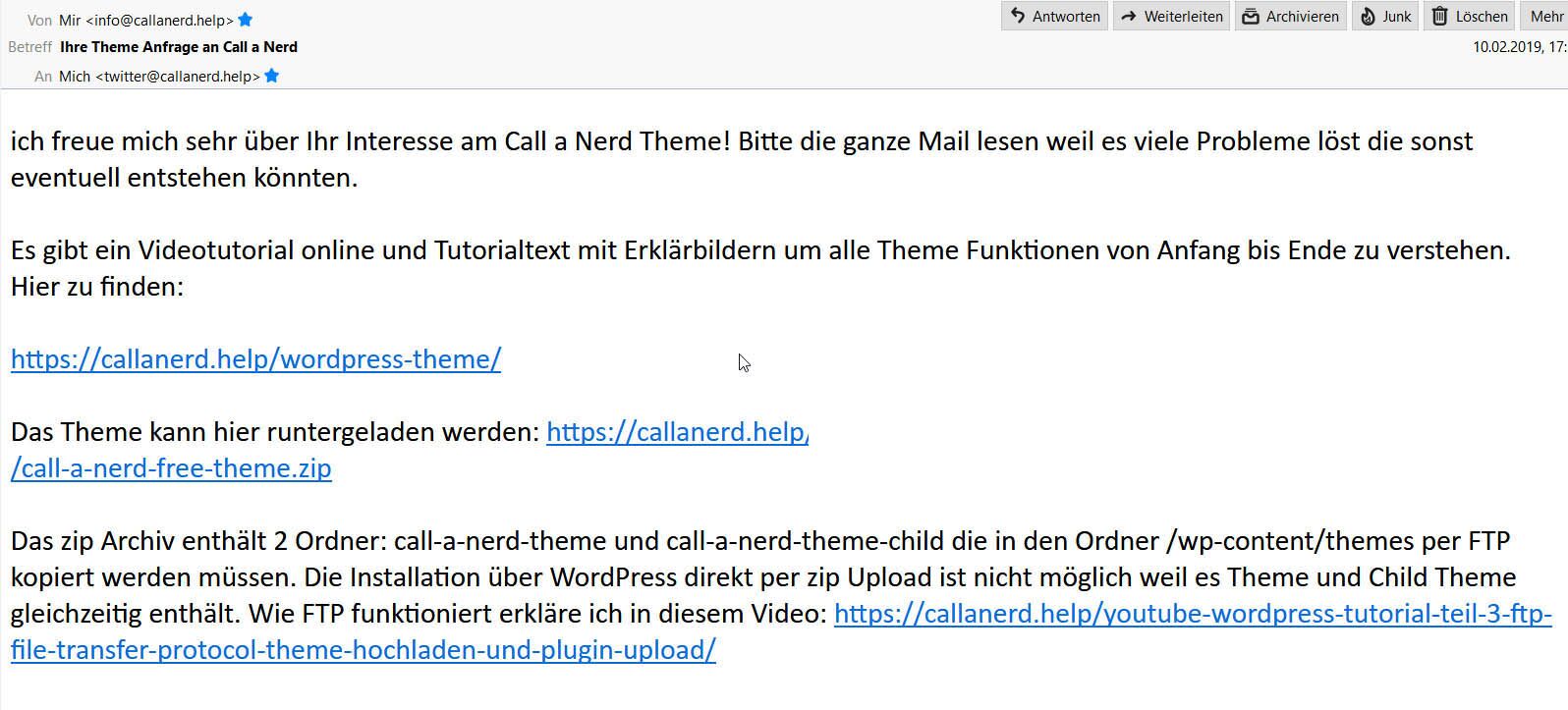Click the text 'eventuell entstehen könnten.'

(x=185, y=178)
